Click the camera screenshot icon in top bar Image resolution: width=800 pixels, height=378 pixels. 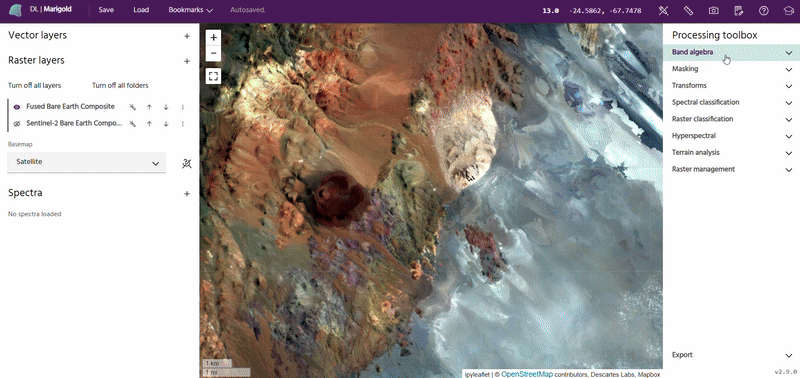tap(713, 10)
